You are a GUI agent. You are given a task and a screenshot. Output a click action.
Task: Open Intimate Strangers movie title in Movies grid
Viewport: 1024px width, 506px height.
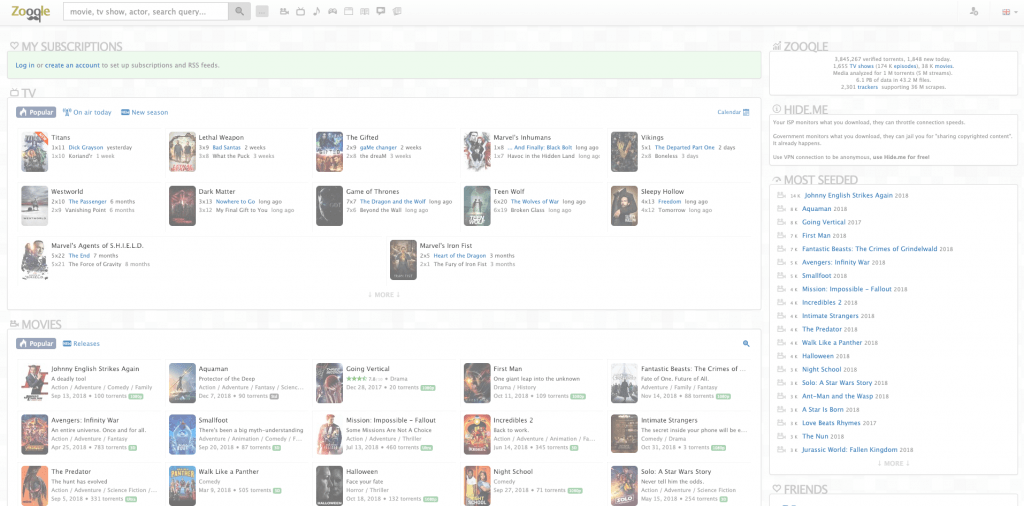coord(669,420)
